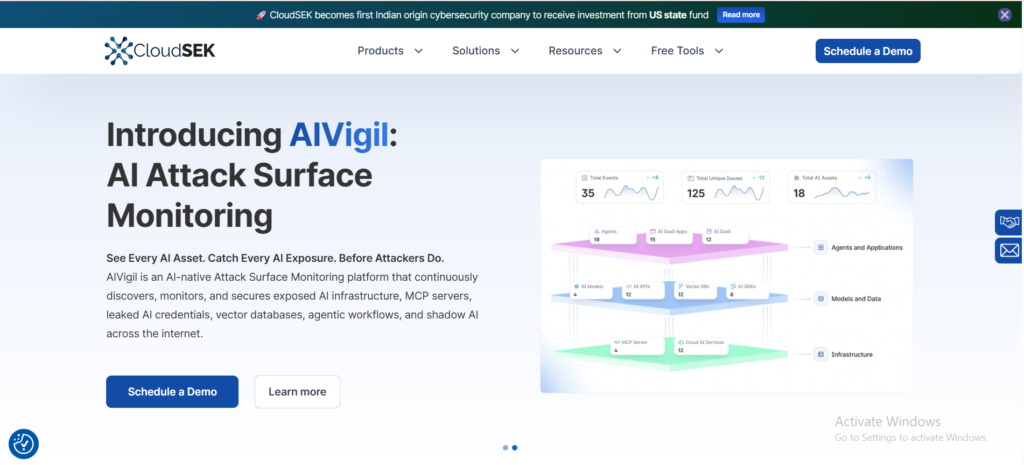This screenshot has height=465, width=1024.
Task: Open the cookie preferences round icon
Action: (x=24, y=444)
